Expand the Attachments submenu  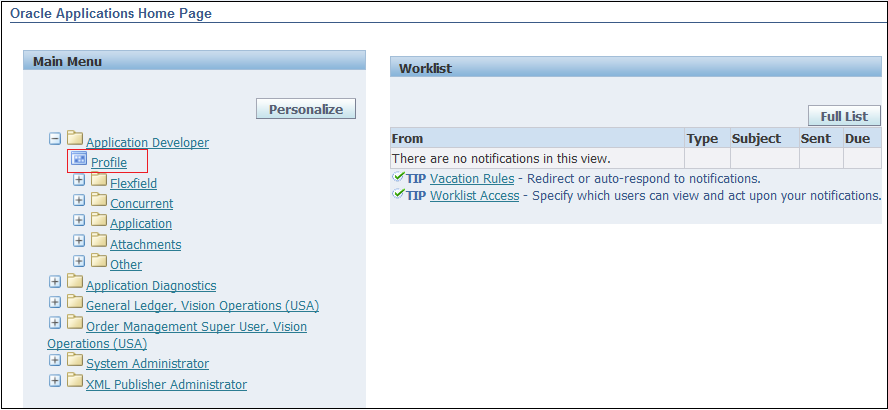[x=79, y=240]
